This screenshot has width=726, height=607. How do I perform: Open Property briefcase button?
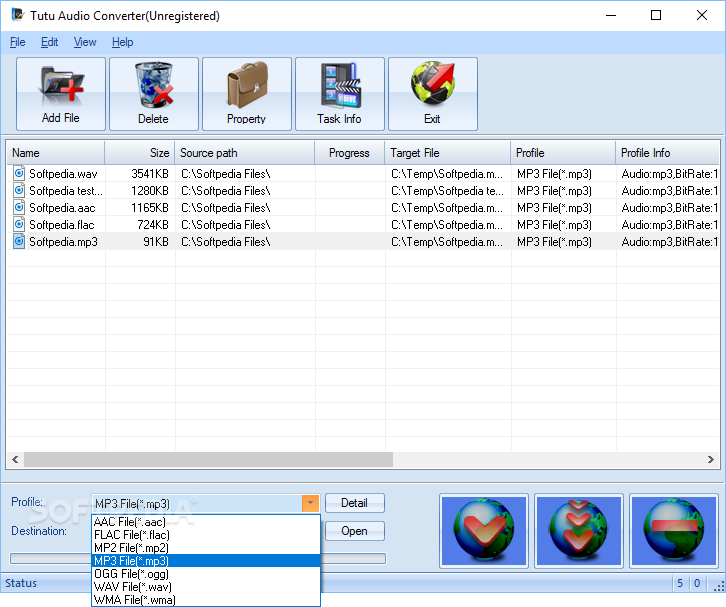[x=247, y=94]
